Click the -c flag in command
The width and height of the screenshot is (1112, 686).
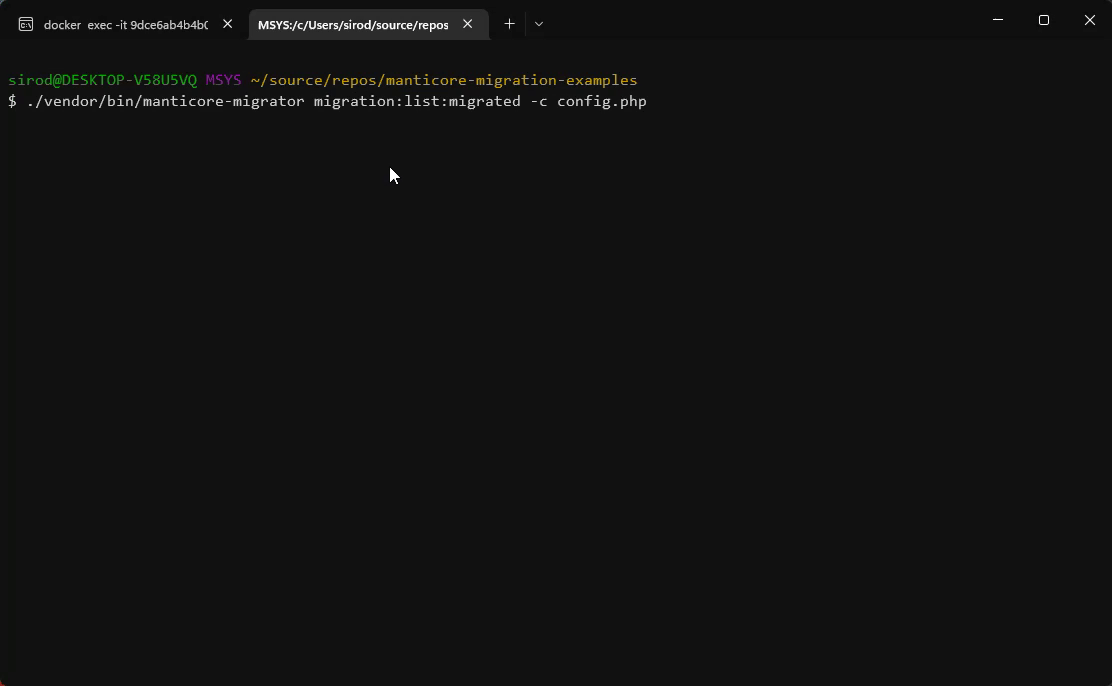pyautogui.click(x=539, y=101)
